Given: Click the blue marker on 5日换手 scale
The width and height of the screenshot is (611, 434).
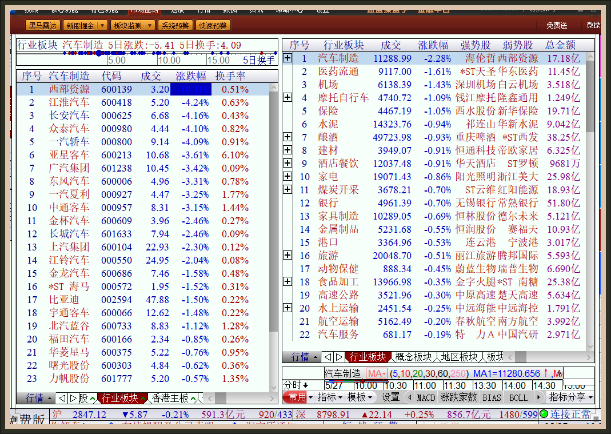Looking at the screenshot, I should pos(99,53).
